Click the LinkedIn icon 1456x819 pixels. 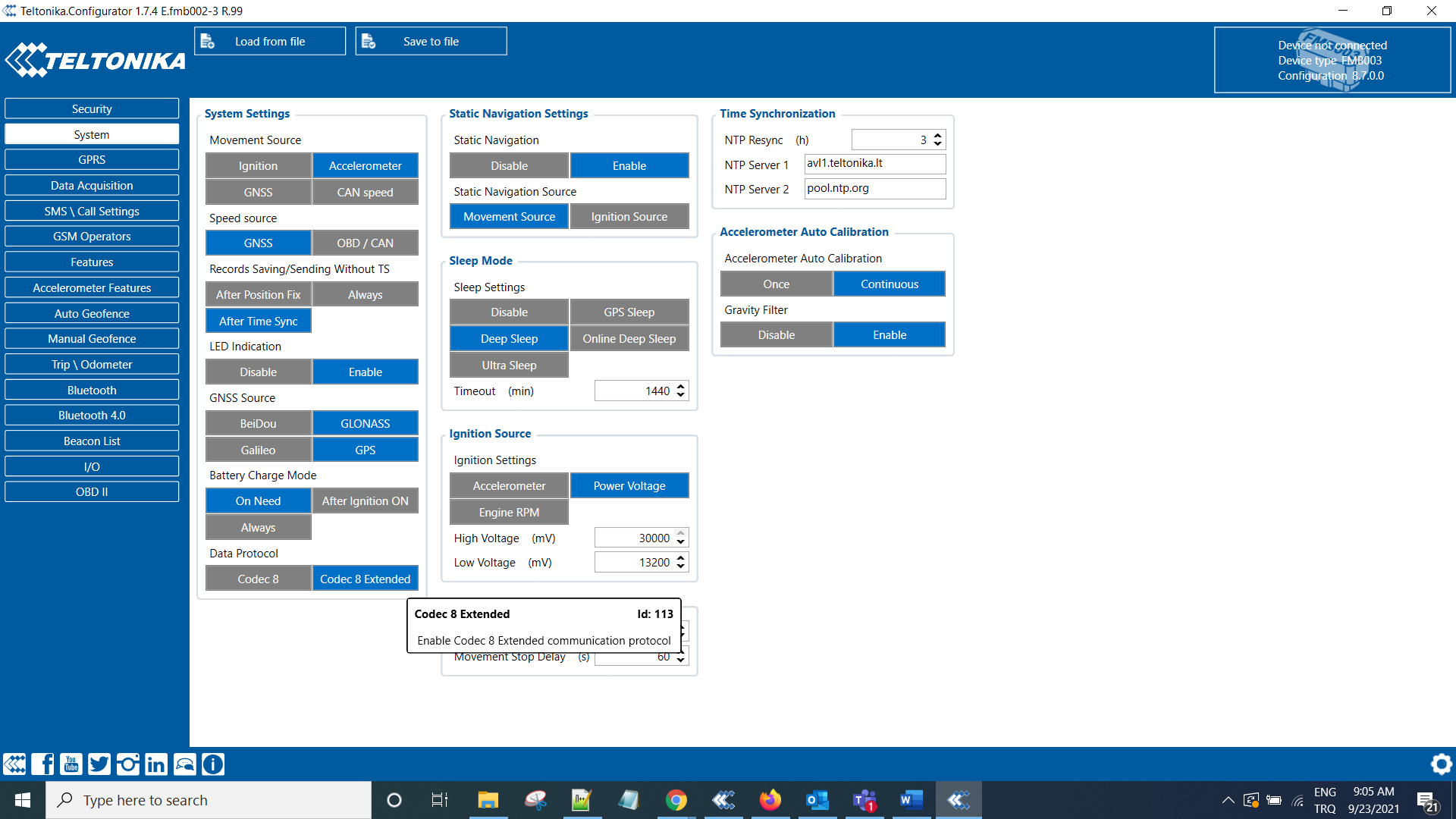(x=156, y=764)
